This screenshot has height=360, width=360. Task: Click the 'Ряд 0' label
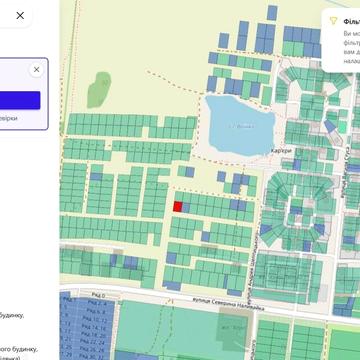(98, 295)
